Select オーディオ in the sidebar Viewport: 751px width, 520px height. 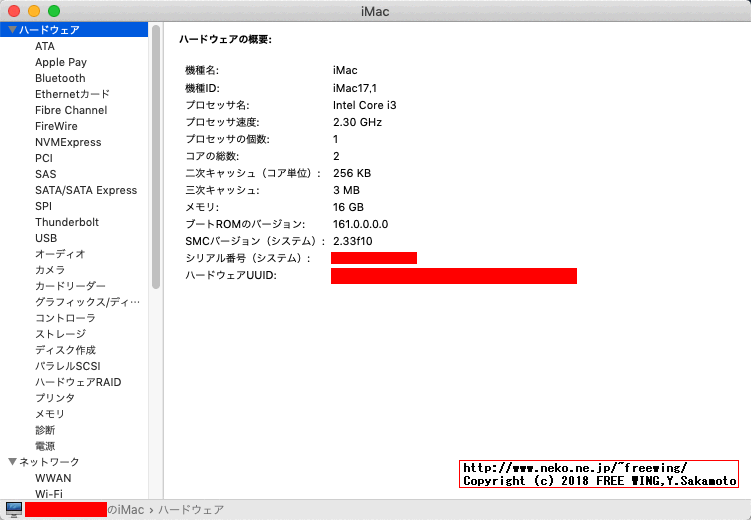tap(60, 254)
